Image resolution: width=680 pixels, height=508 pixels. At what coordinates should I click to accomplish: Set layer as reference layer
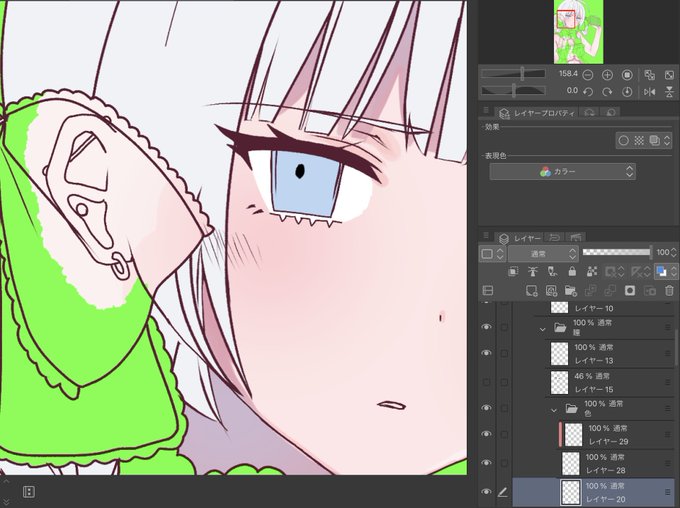(533, 272)
